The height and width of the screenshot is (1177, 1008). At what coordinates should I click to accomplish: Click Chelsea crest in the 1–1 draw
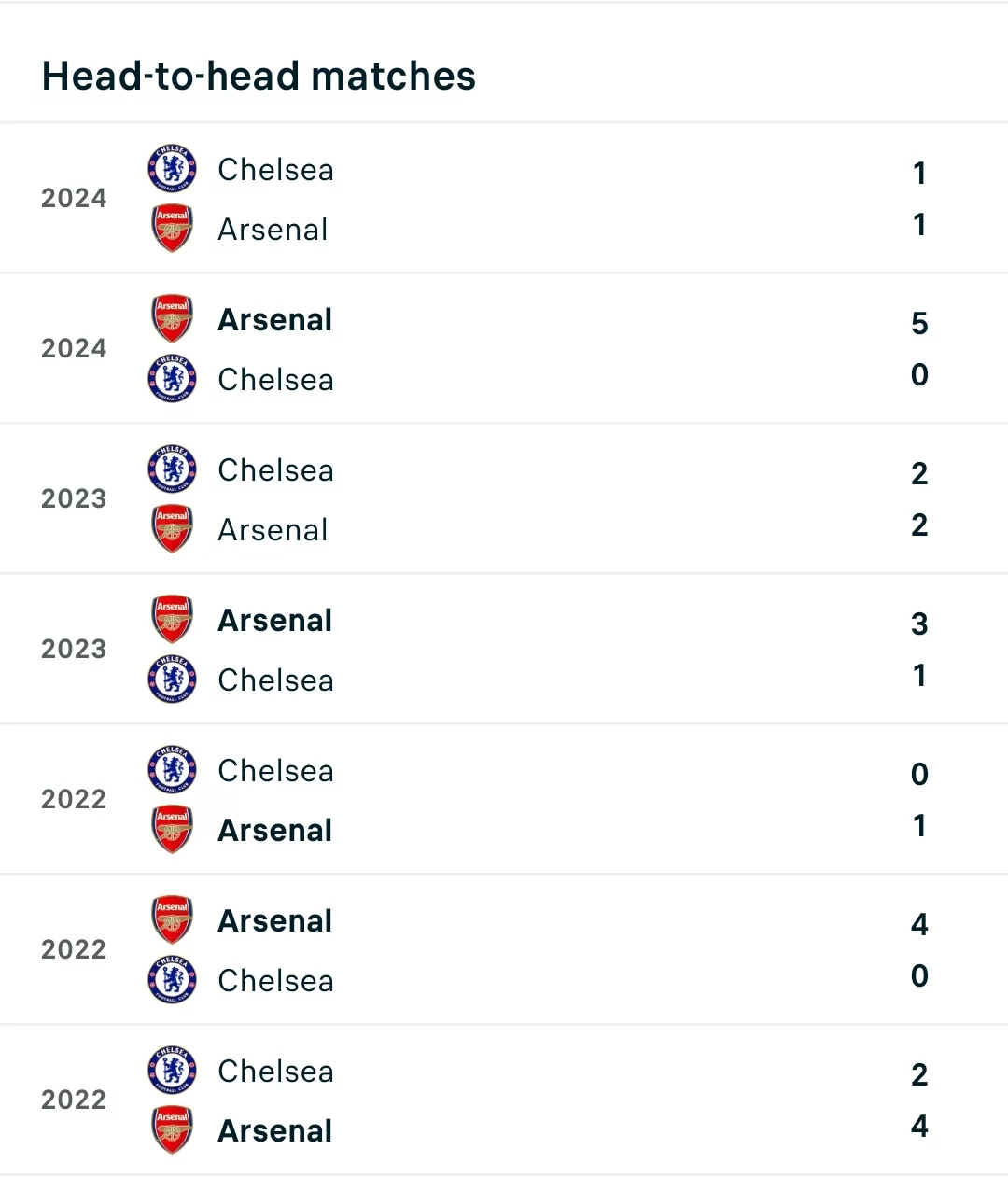pyautogui.click(x=172, y=169)
